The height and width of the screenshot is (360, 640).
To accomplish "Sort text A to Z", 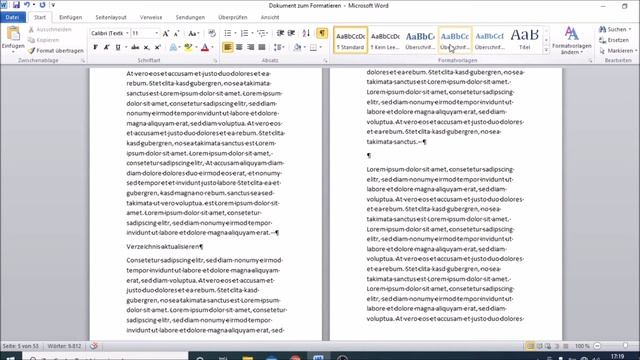I will 306,33.
